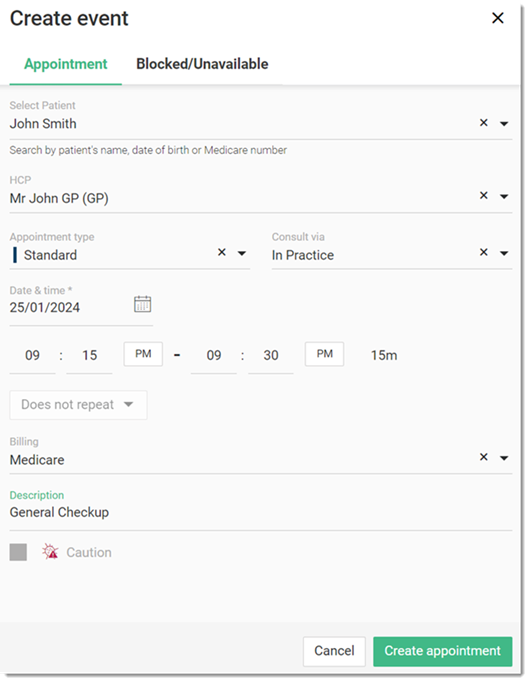Expand the Select Patient dropdown arrow
Viewport: 529px width, 682px height.
coord(504,124)
